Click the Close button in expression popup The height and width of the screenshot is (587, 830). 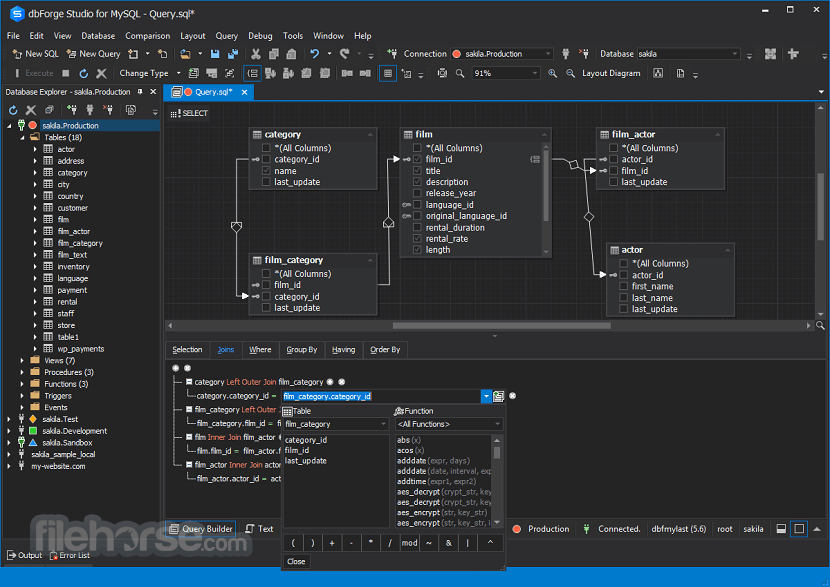296,562
